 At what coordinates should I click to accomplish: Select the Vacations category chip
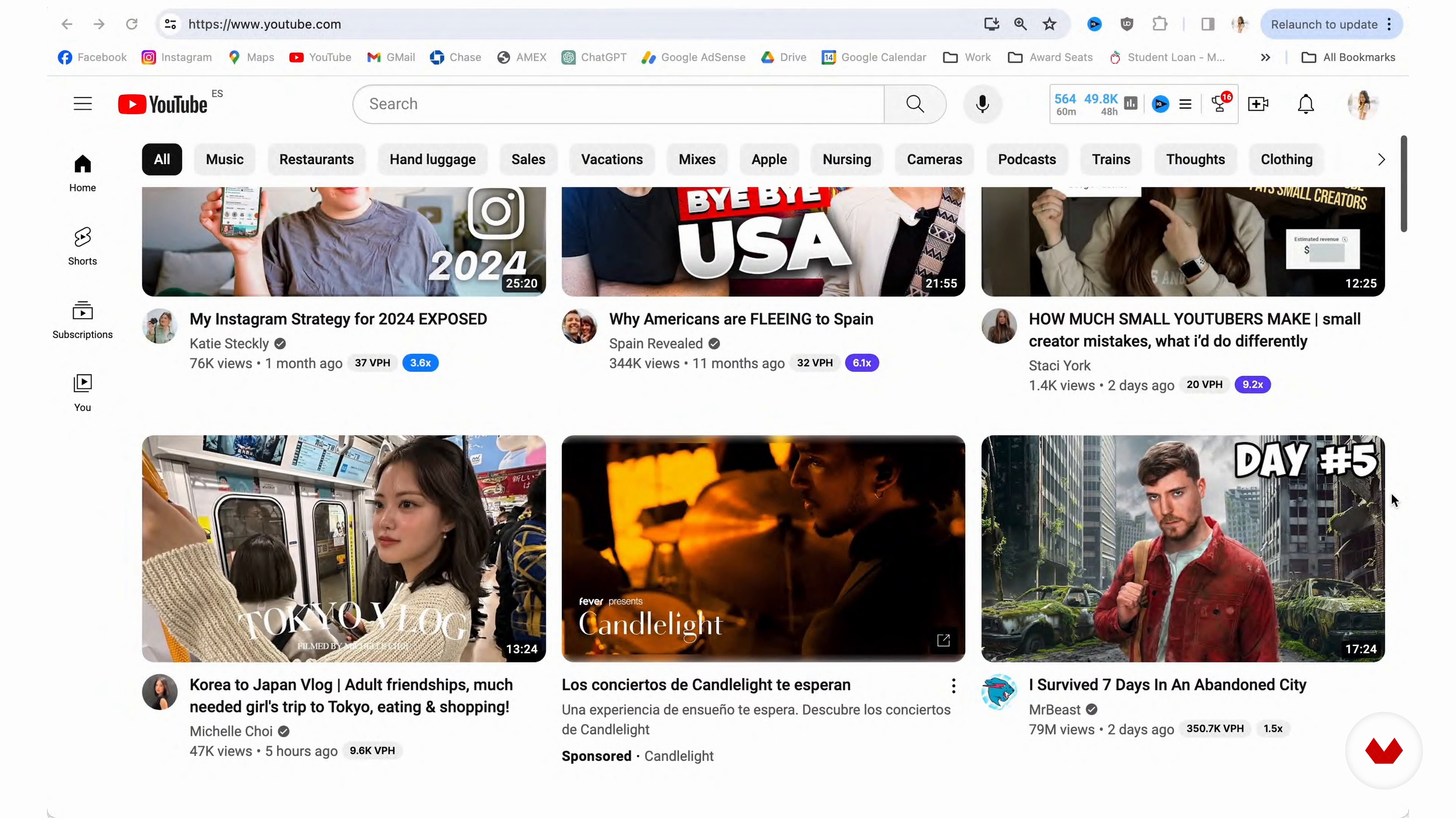tap(612, 159)
